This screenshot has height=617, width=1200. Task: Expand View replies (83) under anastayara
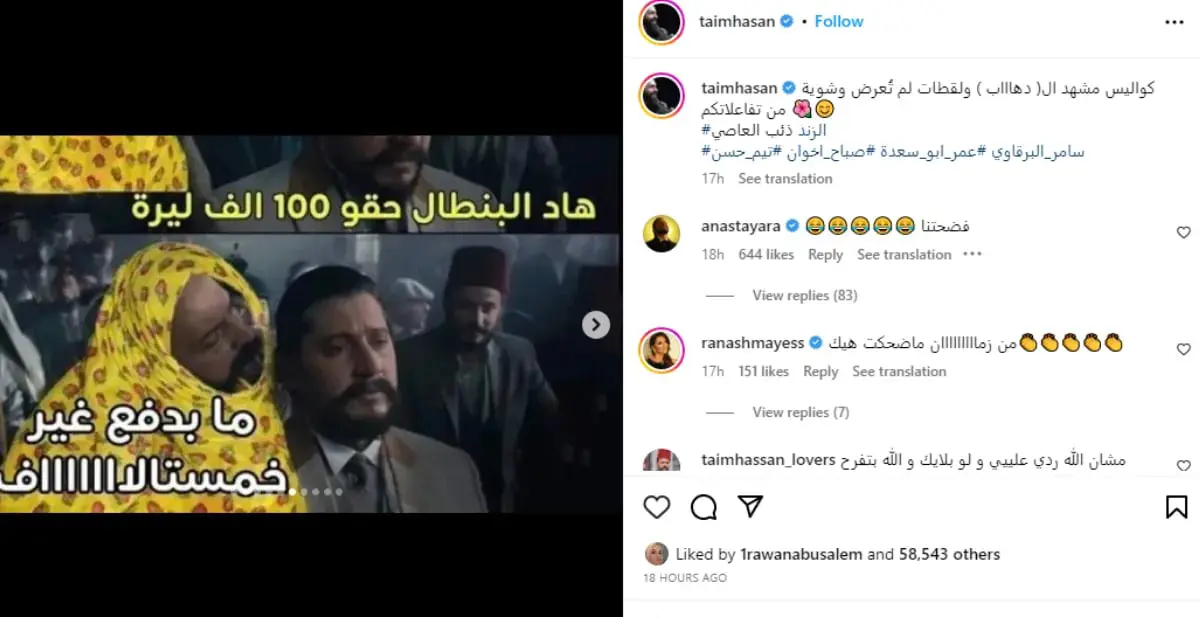(x=805, y=295)
